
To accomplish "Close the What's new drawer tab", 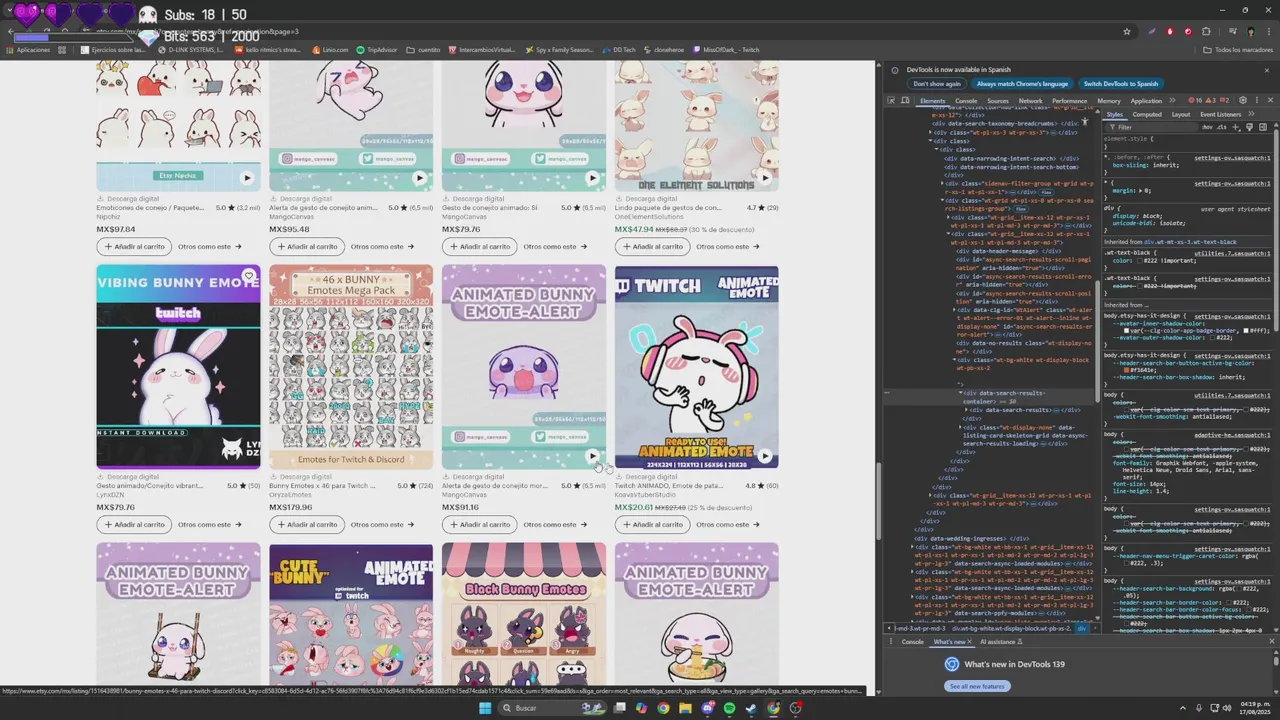I will (x=969, y=642).
